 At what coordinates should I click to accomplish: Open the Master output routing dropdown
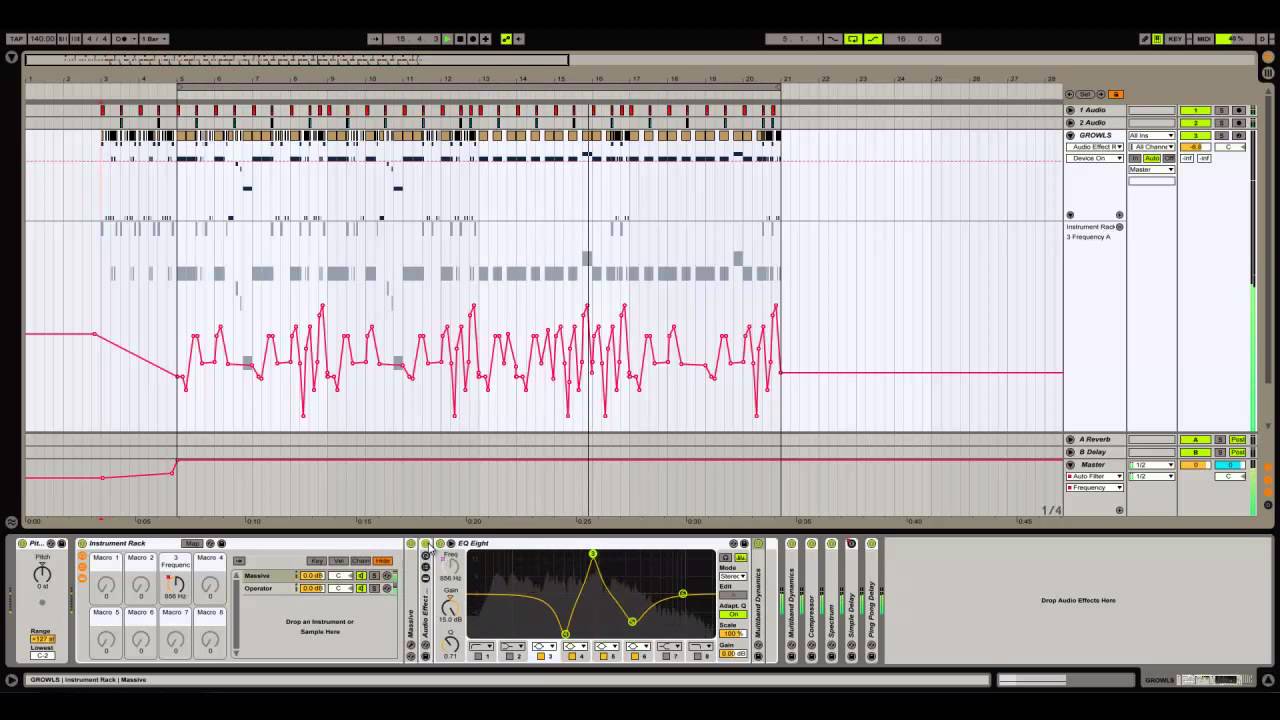click(1151, 169)
